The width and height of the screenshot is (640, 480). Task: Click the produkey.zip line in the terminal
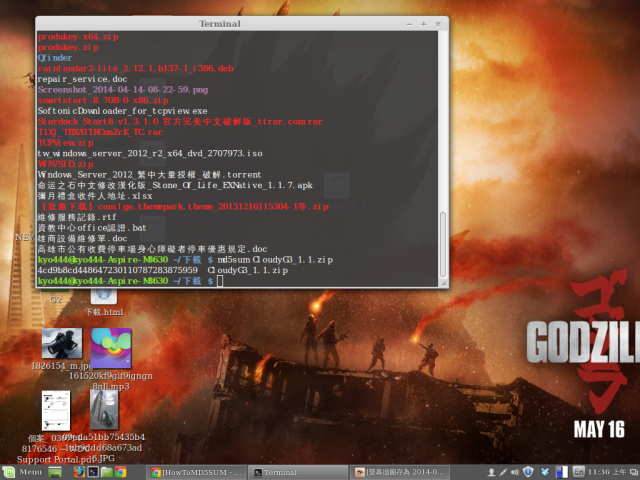(68, 47)
